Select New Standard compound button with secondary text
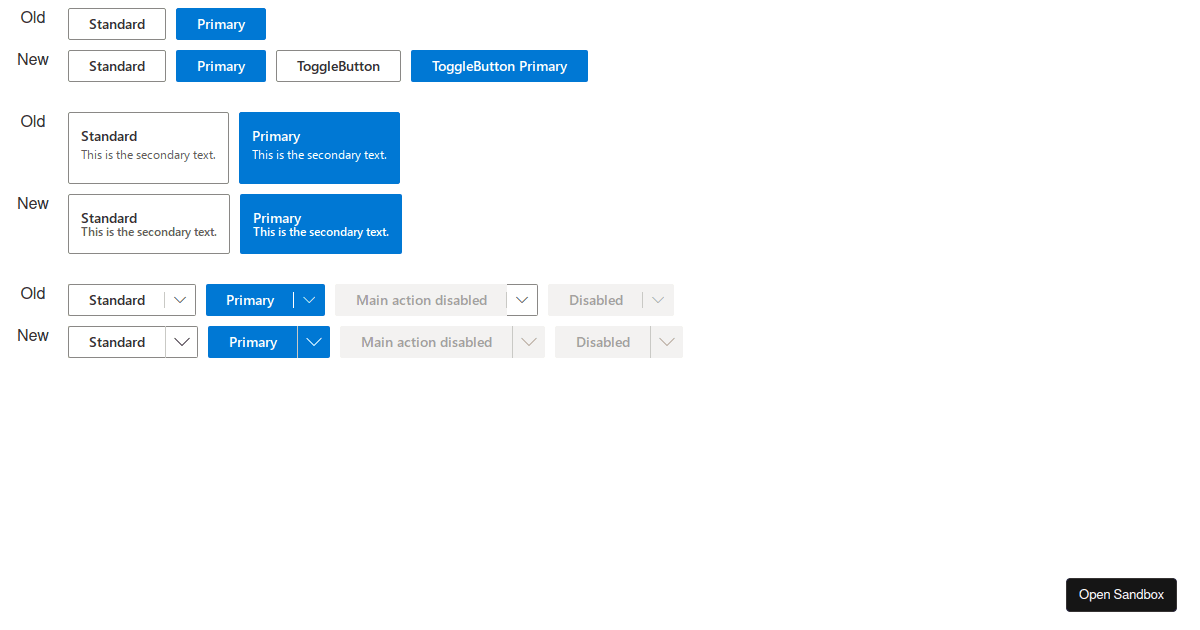The height and width of the screenshot is (630, 1200). [x=148, y=224]
